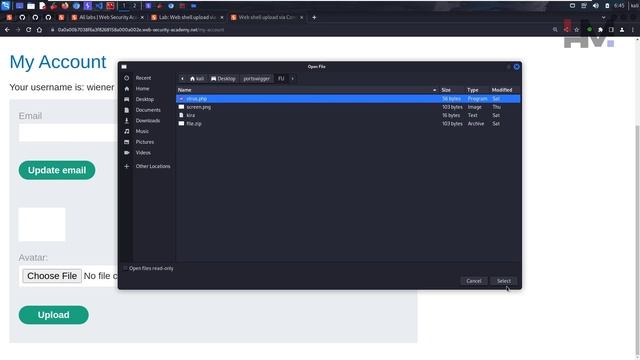Click the plus icon beside Other Locations

pyautogui.click(x=127, y=166)
